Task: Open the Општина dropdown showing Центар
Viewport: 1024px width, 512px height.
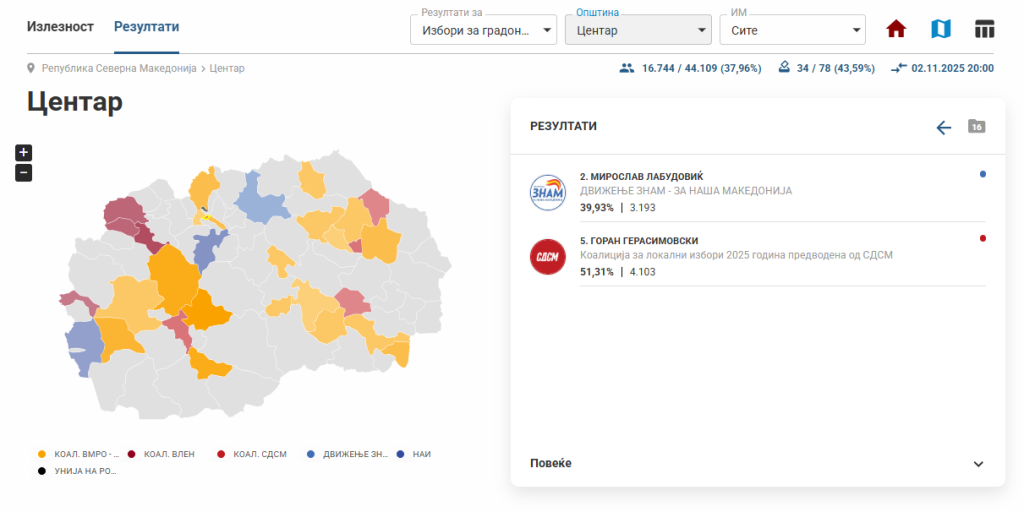Action: pos(637,31)
